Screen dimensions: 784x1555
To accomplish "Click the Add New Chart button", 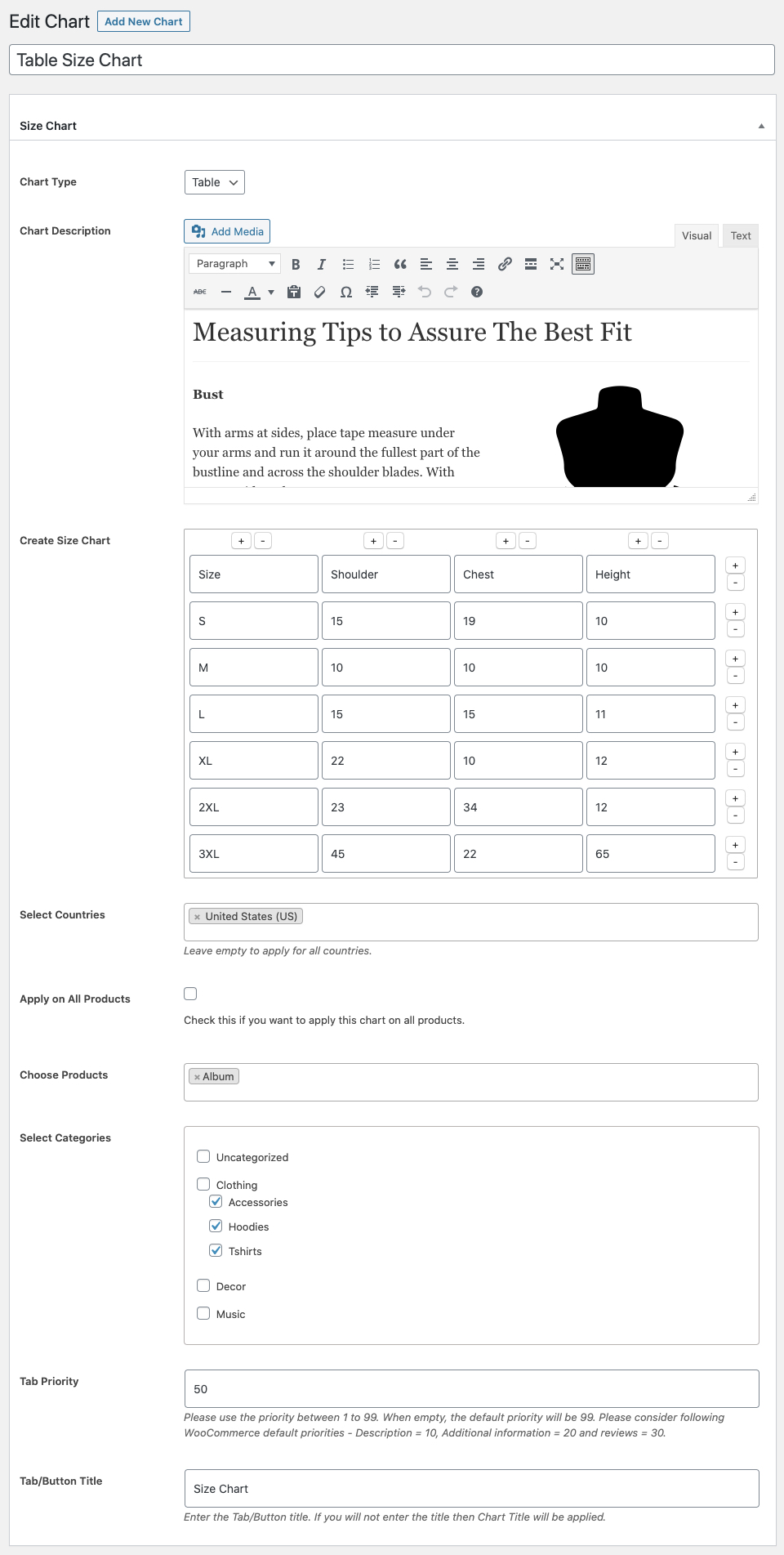I will (144, 21).
